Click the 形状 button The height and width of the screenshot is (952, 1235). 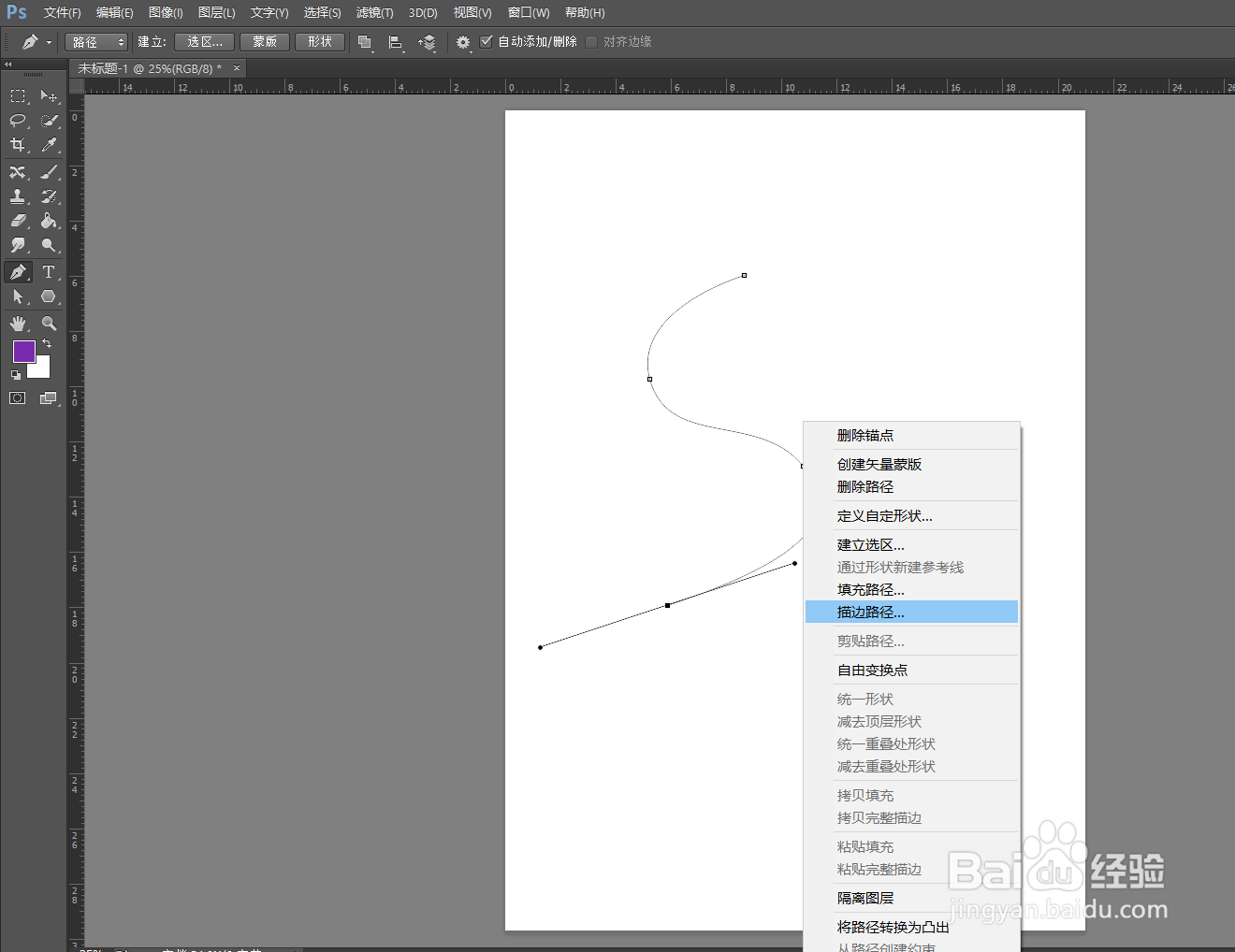pos(320,42)
